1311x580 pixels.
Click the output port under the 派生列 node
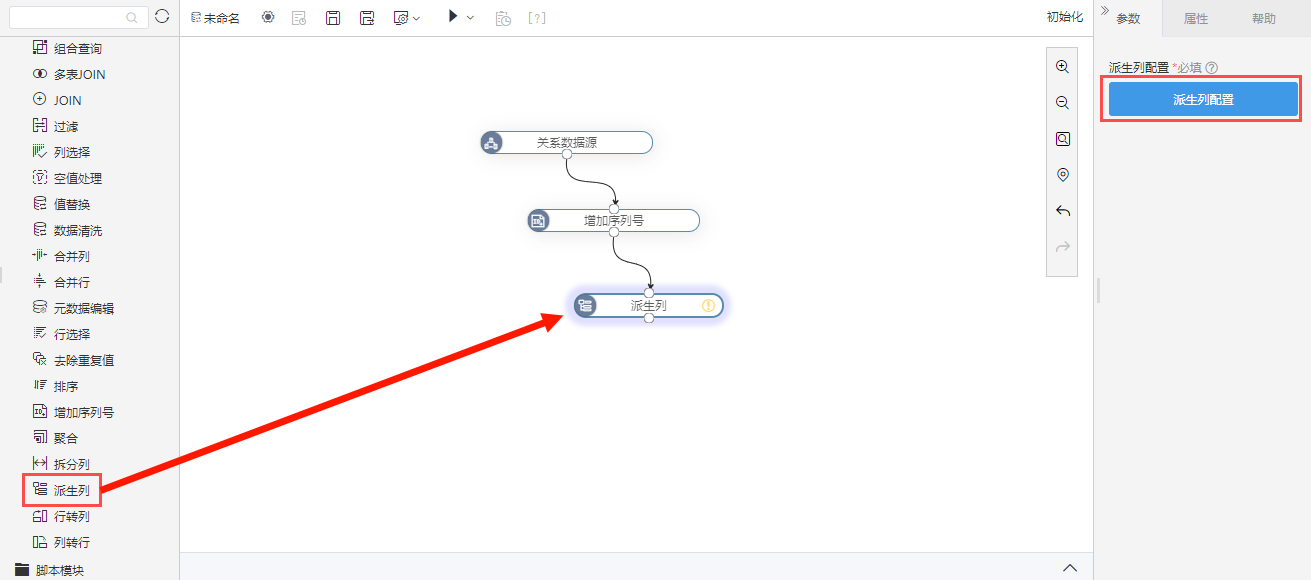click(x=649, y=318)
